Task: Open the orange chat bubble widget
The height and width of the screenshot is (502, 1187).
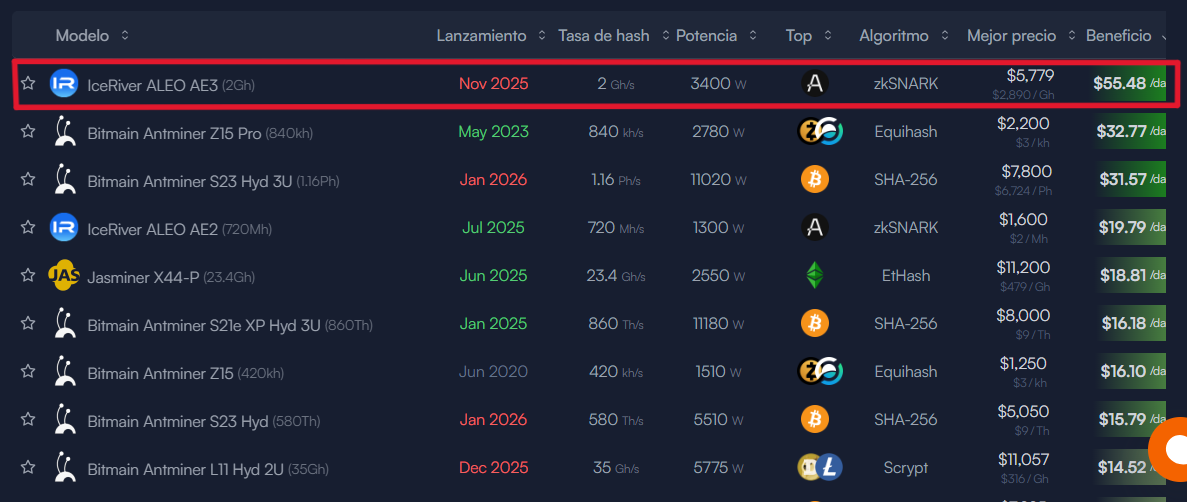Action: (1171, 448)
